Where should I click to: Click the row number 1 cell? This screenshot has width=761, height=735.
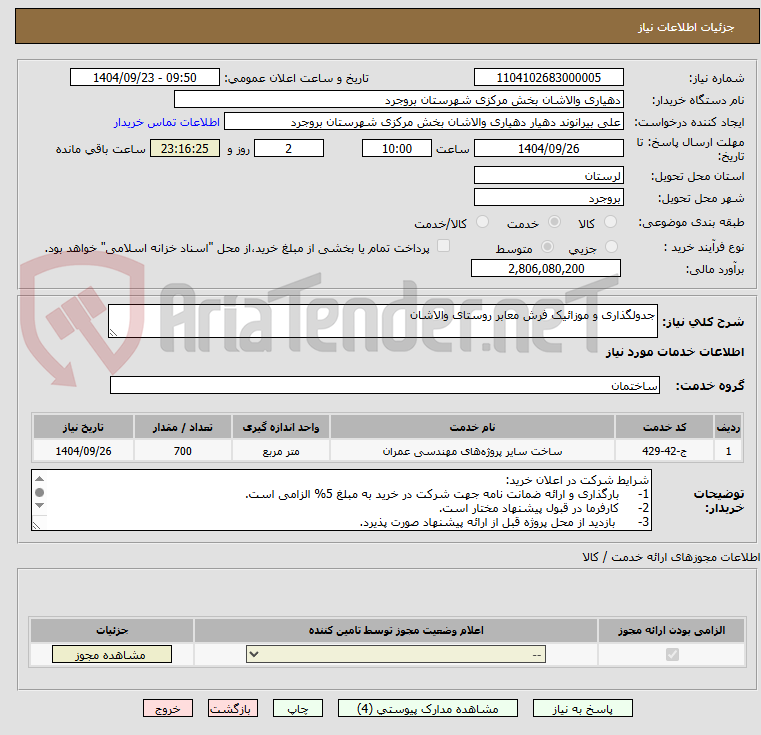tap(728, 451)
